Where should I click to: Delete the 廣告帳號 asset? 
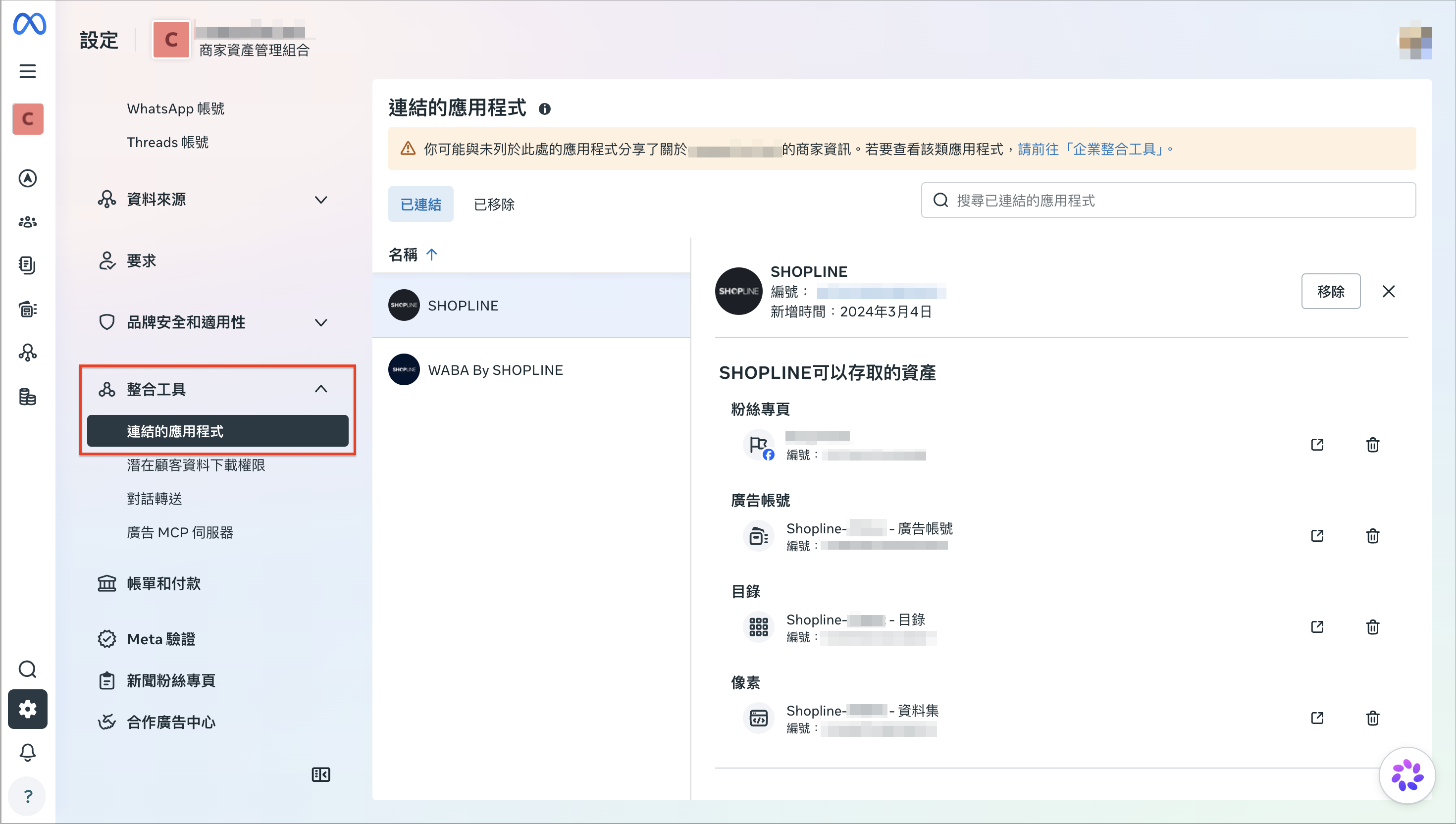point(1372,535)
